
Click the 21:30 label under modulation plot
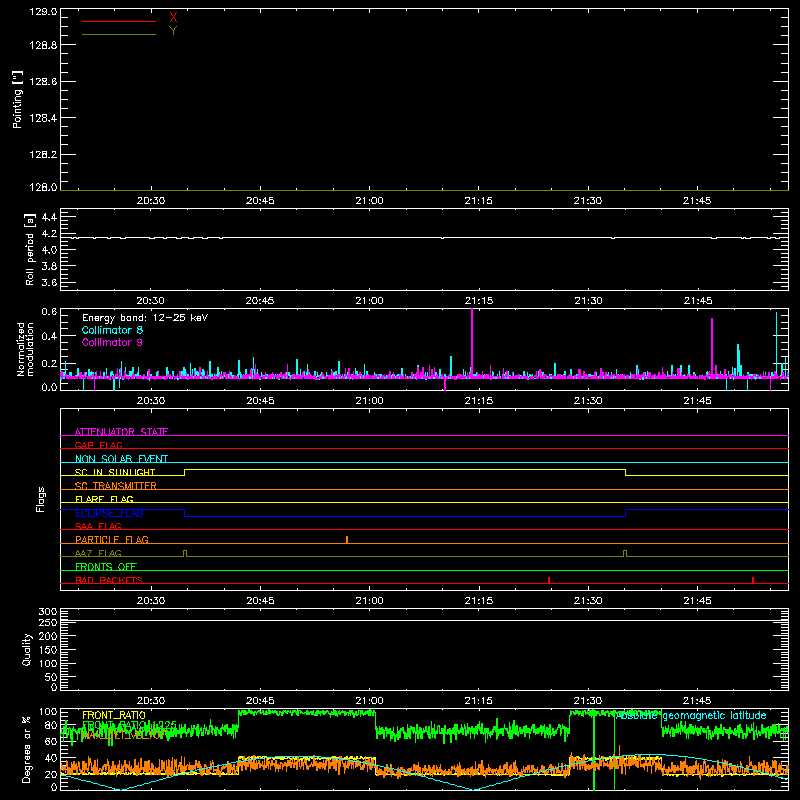coord(588,401)
